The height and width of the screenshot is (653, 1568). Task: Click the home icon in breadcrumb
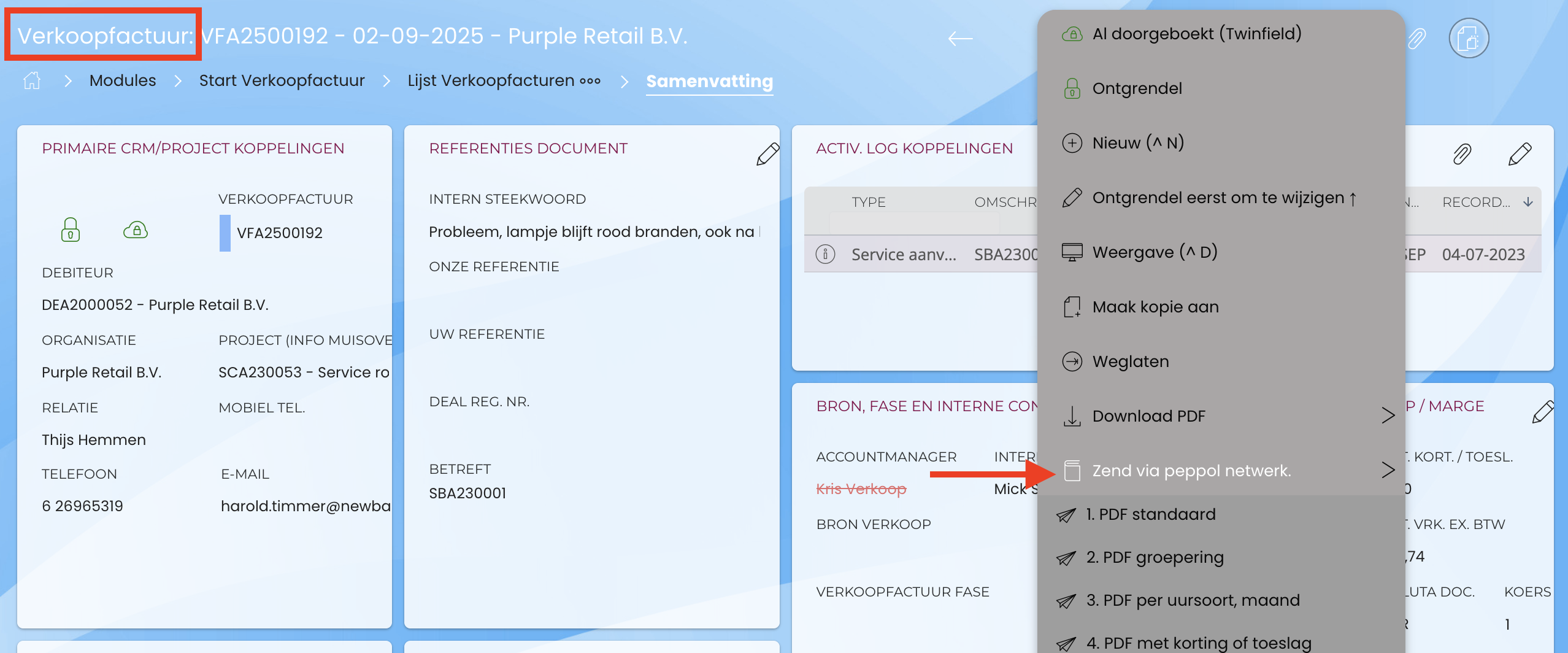tap(32, 80)
